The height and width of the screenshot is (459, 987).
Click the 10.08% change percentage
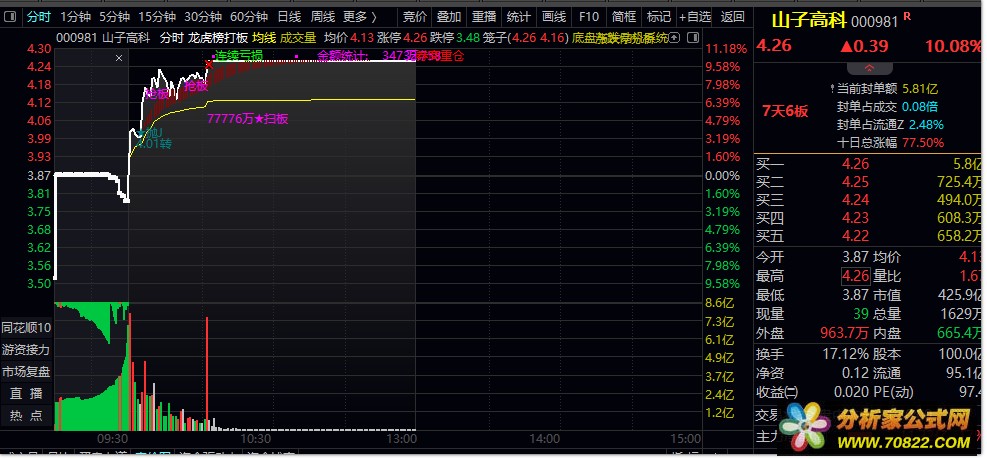click(x=953, y=46)
